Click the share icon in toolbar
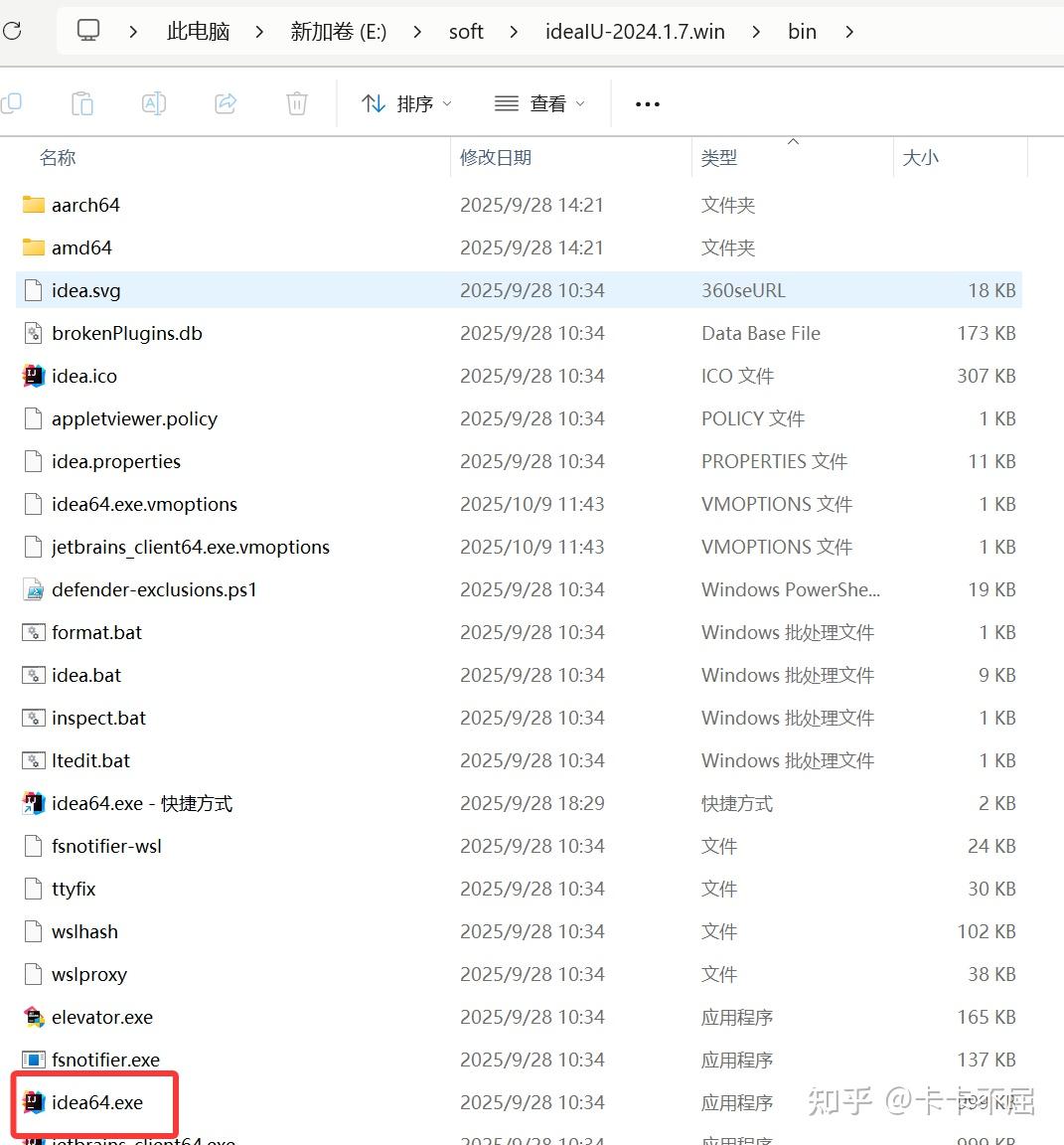 click(226, 103)
